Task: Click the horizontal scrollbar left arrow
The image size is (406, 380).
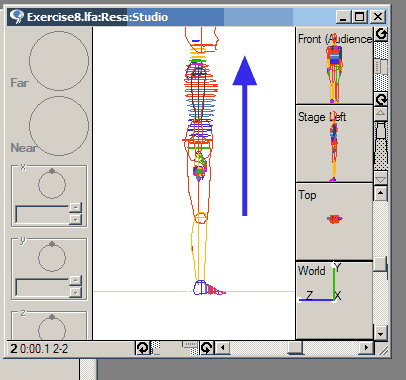Action: pyautogui.click(x=222, y=348)
